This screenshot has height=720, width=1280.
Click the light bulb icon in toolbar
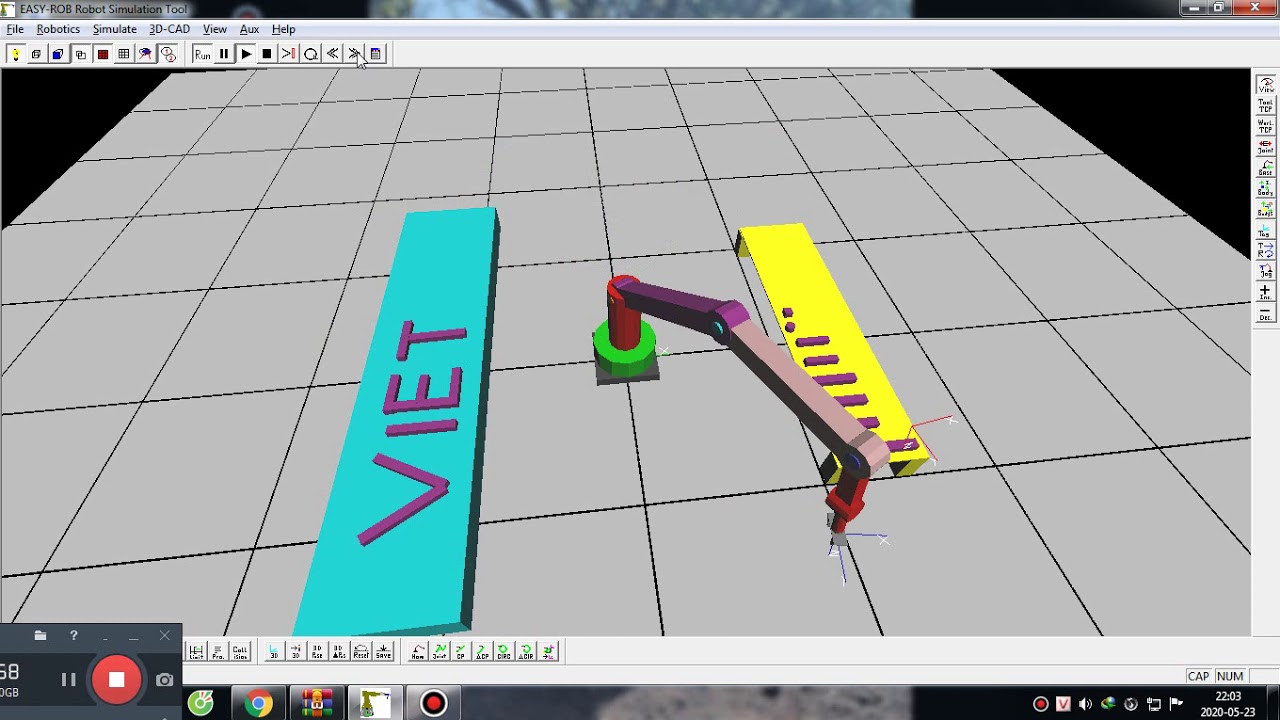(x=14, y=54)
